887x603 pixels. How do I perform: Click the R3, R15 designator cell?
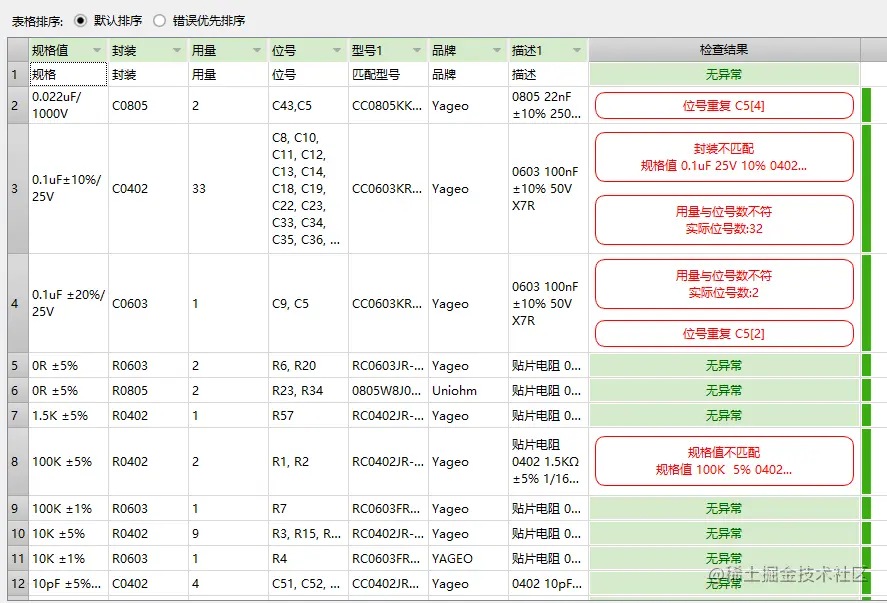308,533
